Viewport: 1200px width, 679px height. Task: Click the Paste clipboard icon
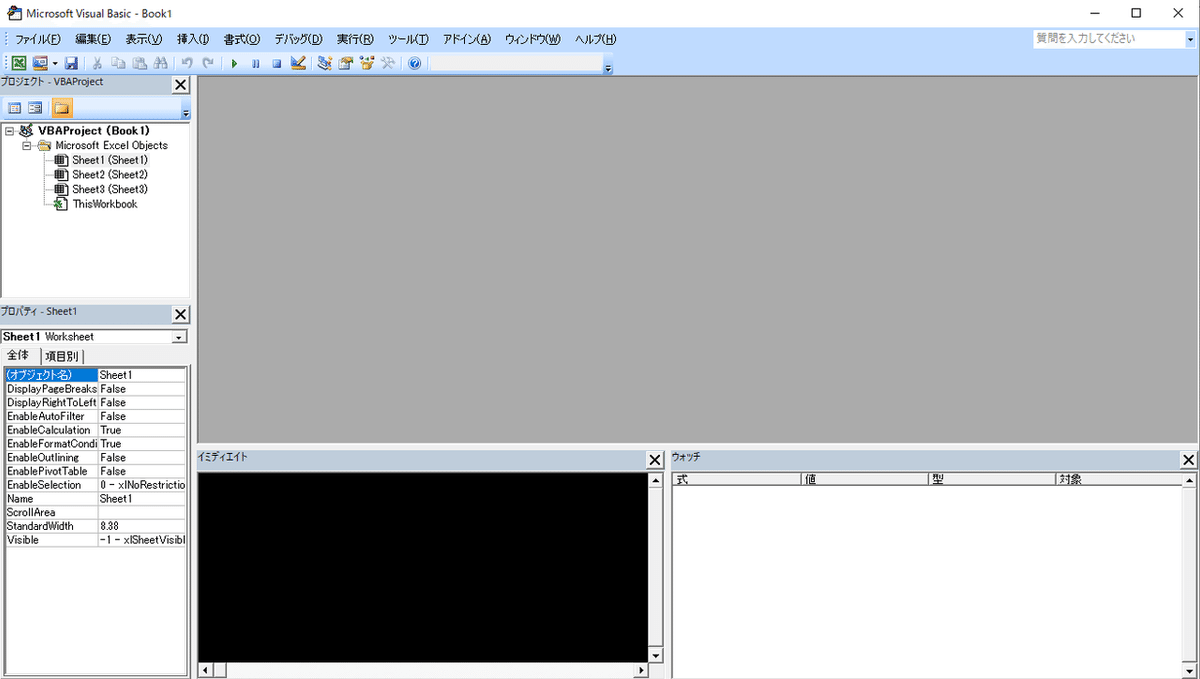(x=140, y=63)
